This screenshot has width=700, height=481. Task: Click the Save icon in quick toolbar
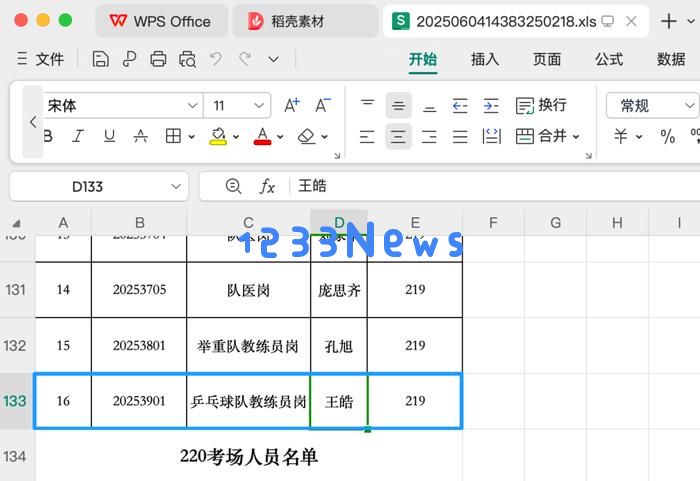(x=100, y=59)
